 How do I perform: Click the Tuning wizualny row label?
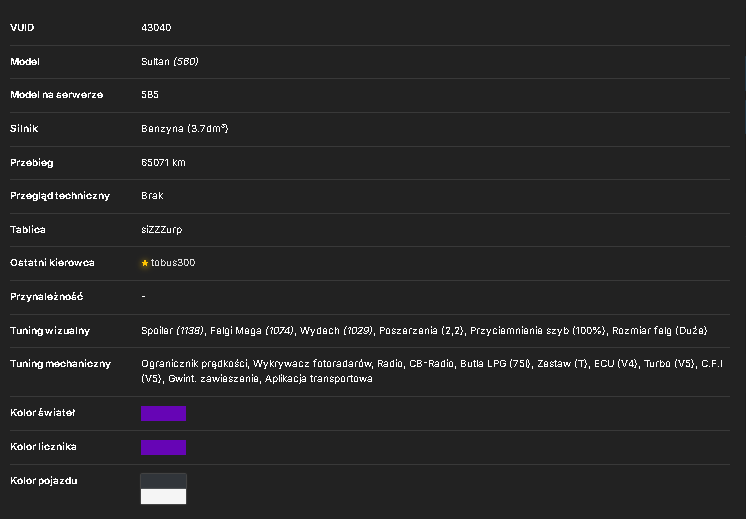coord(50,331)
